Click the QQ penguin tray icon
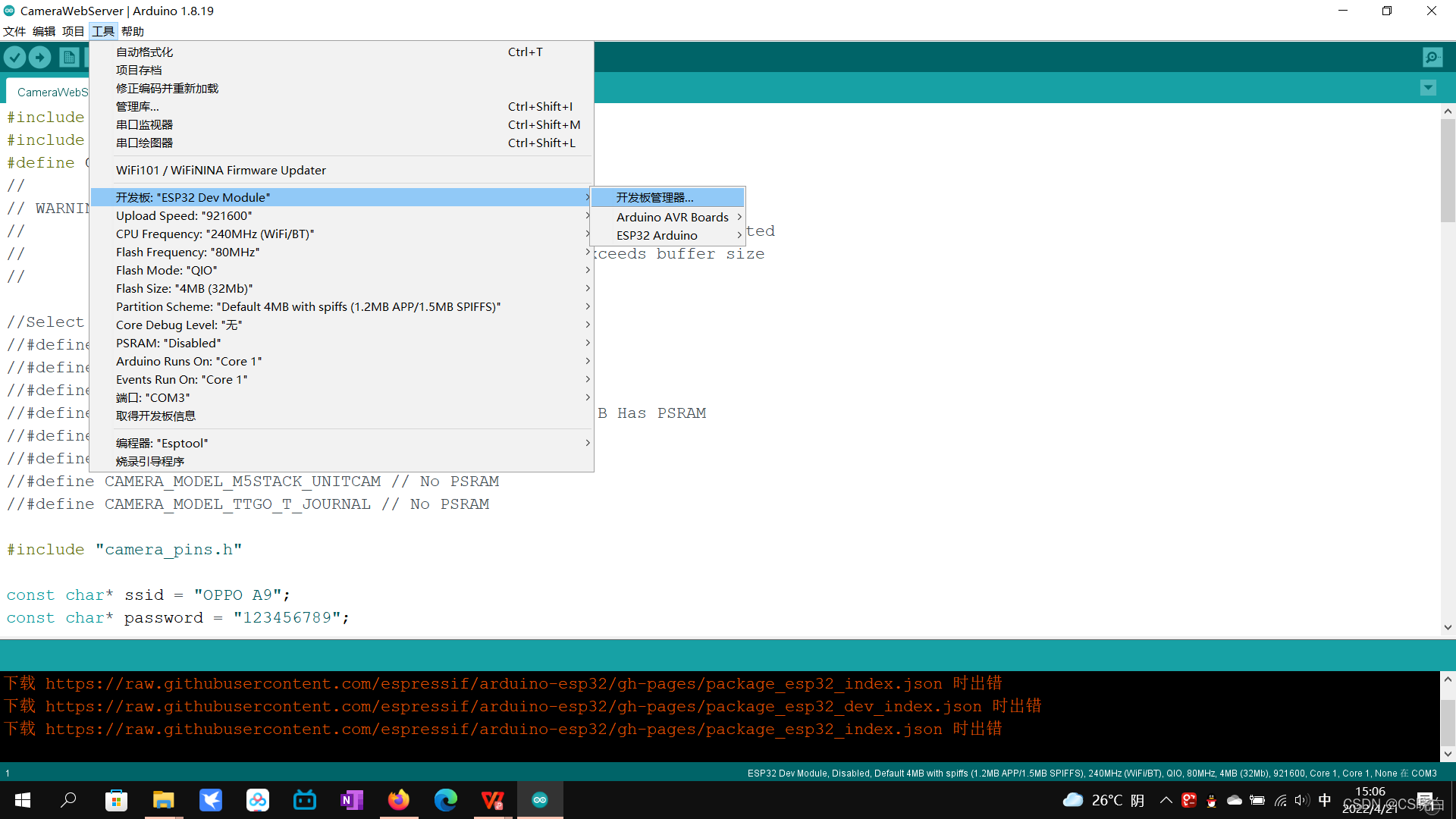The width and height of the screenshot is (1456, 819). pyautogui.click(x=1212, y=800)
